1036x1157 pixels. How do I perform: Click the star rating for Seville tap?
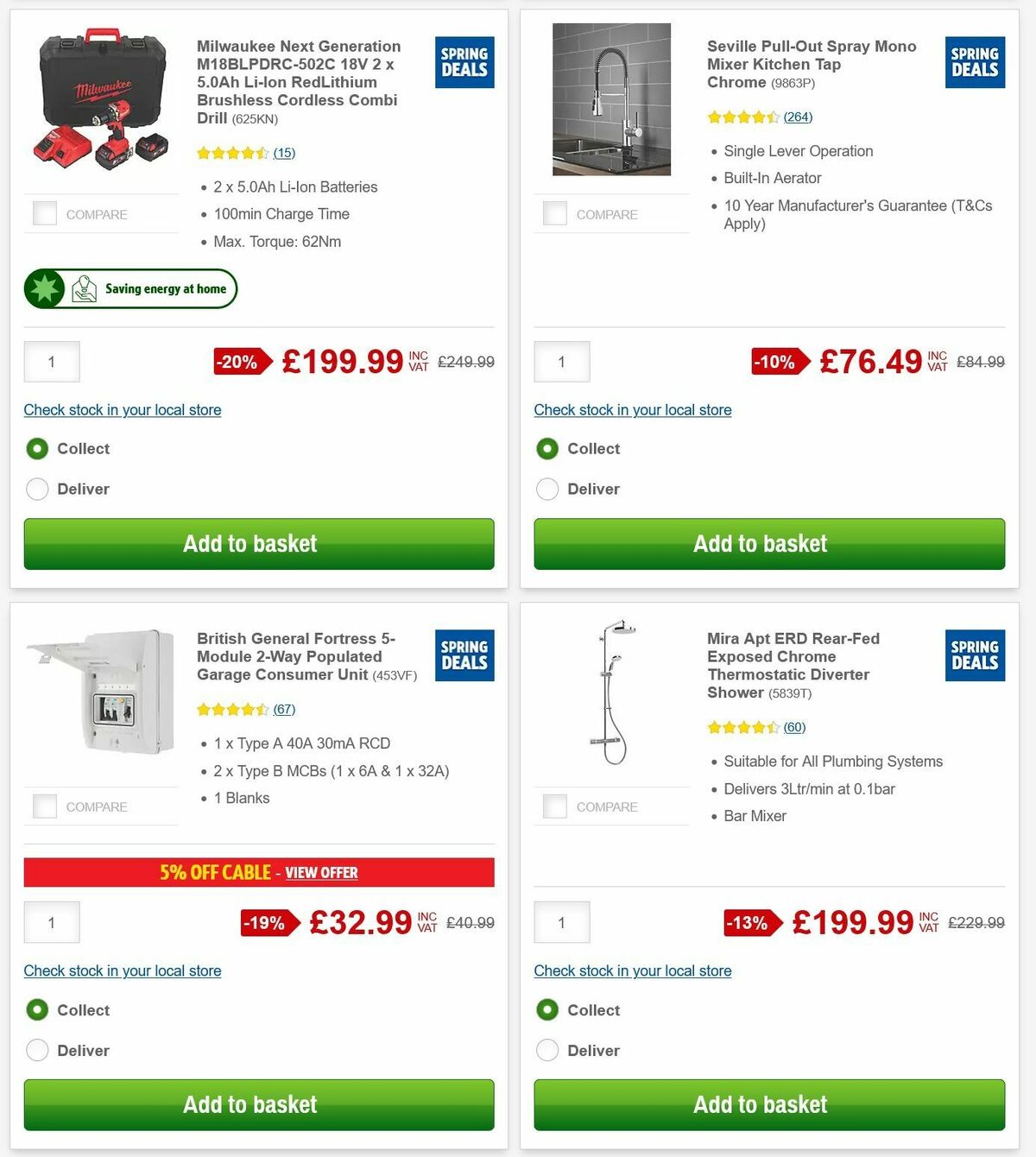pos(744,117)
